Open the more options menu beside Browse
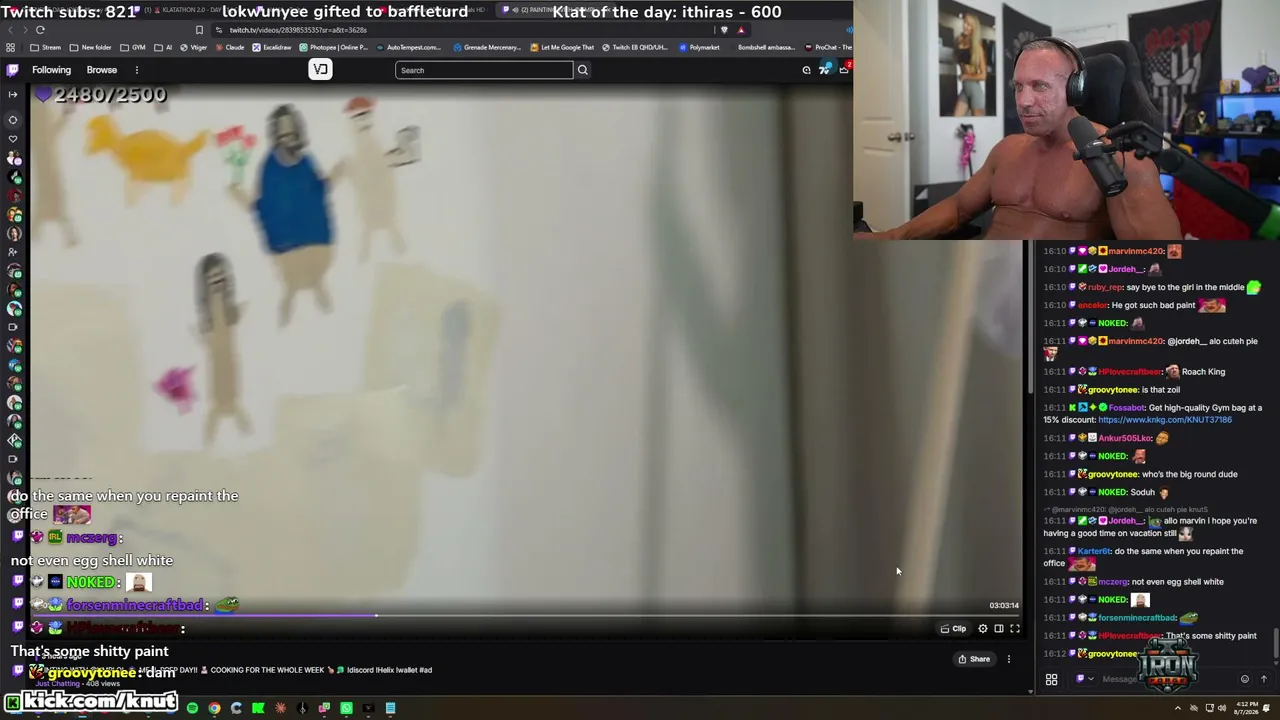 [137, 70]
